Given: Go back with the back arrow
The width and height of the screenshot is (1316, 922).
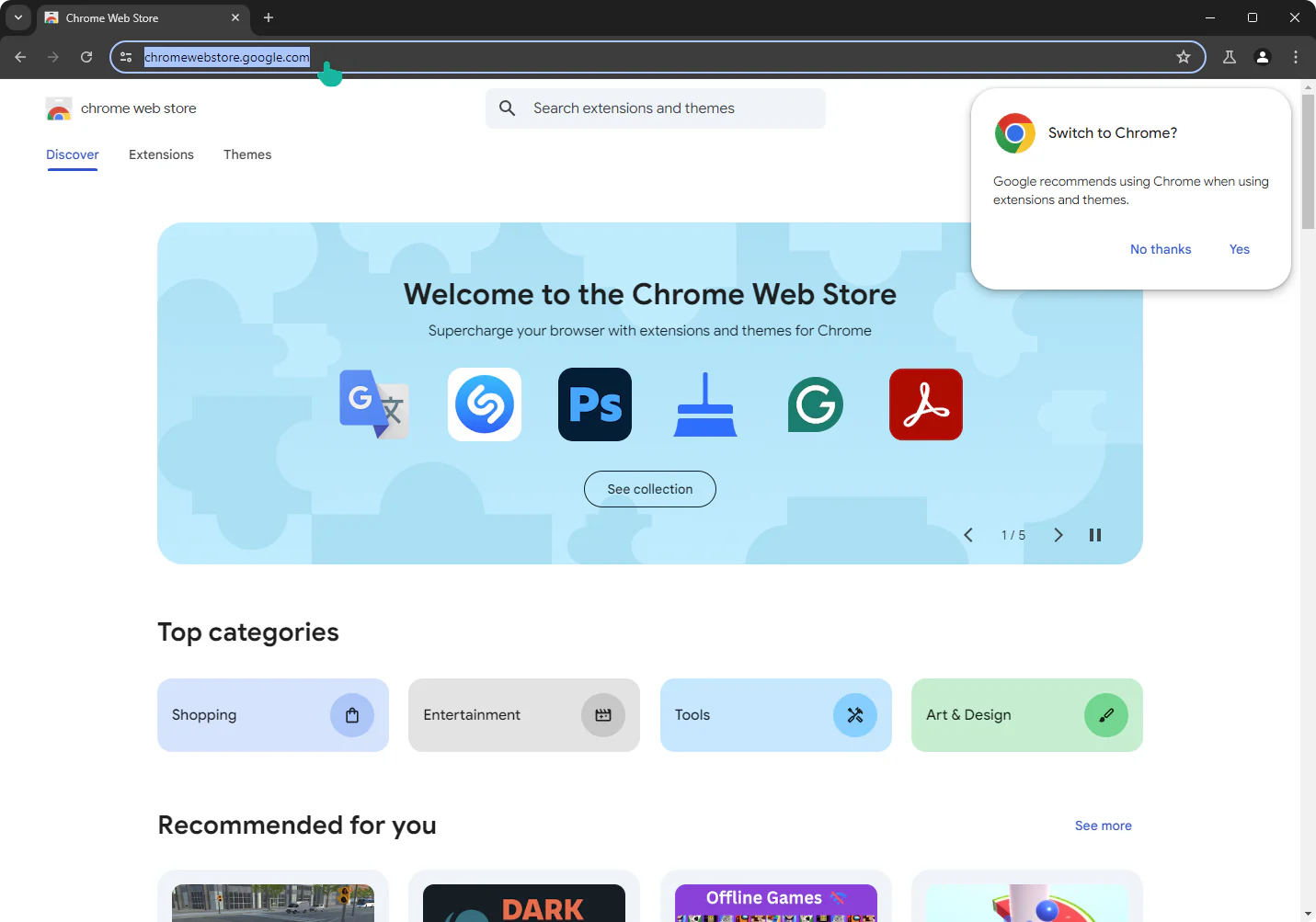Looking at the screenshot, I should click(20, 57).
